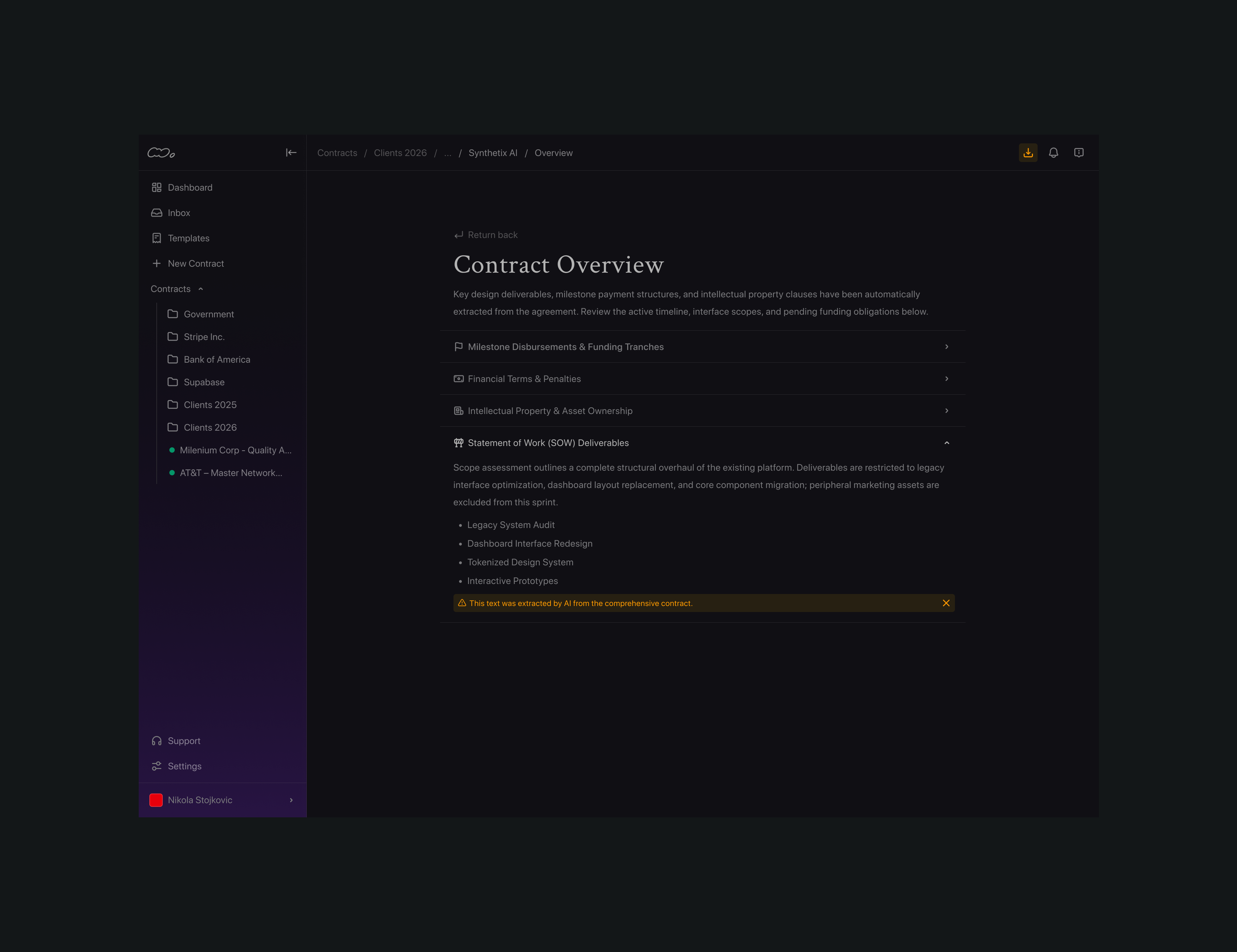Dismiss the AI extraction notice
1237x952 pixels.
point(946,603)
